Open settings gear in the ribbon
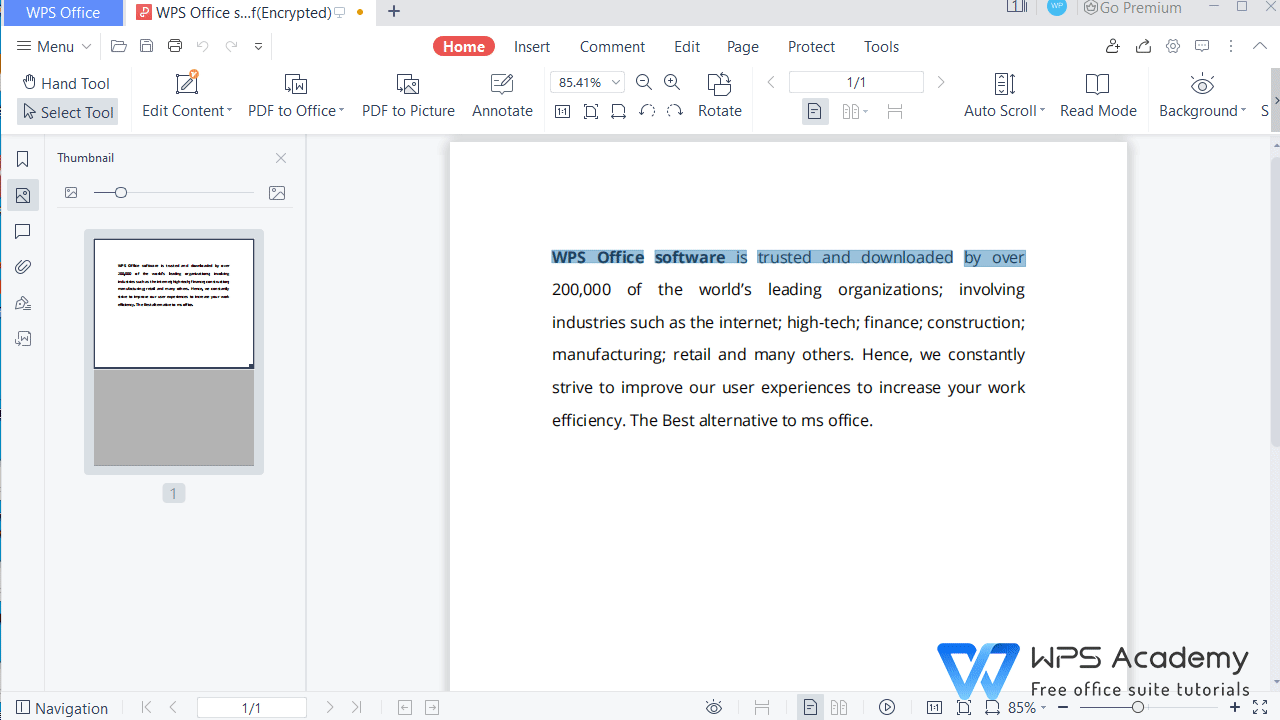 pos(1173,46)
